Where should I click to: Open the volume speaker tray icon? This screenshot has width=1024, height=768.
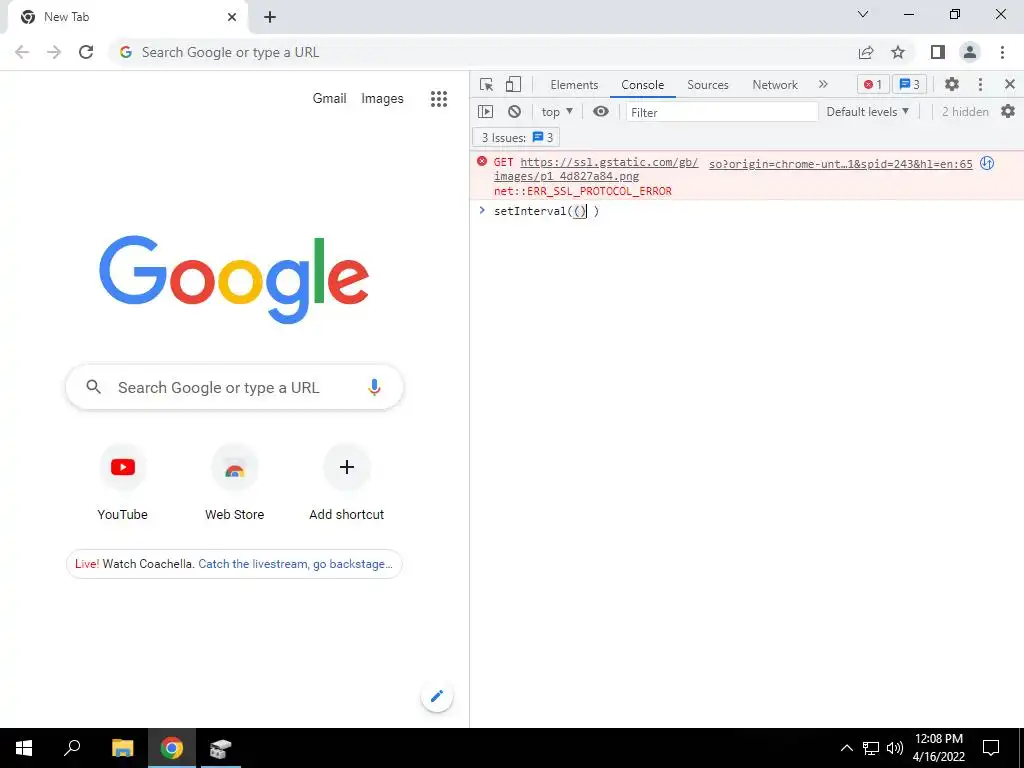pyautogui.click(x=895, y=748)
